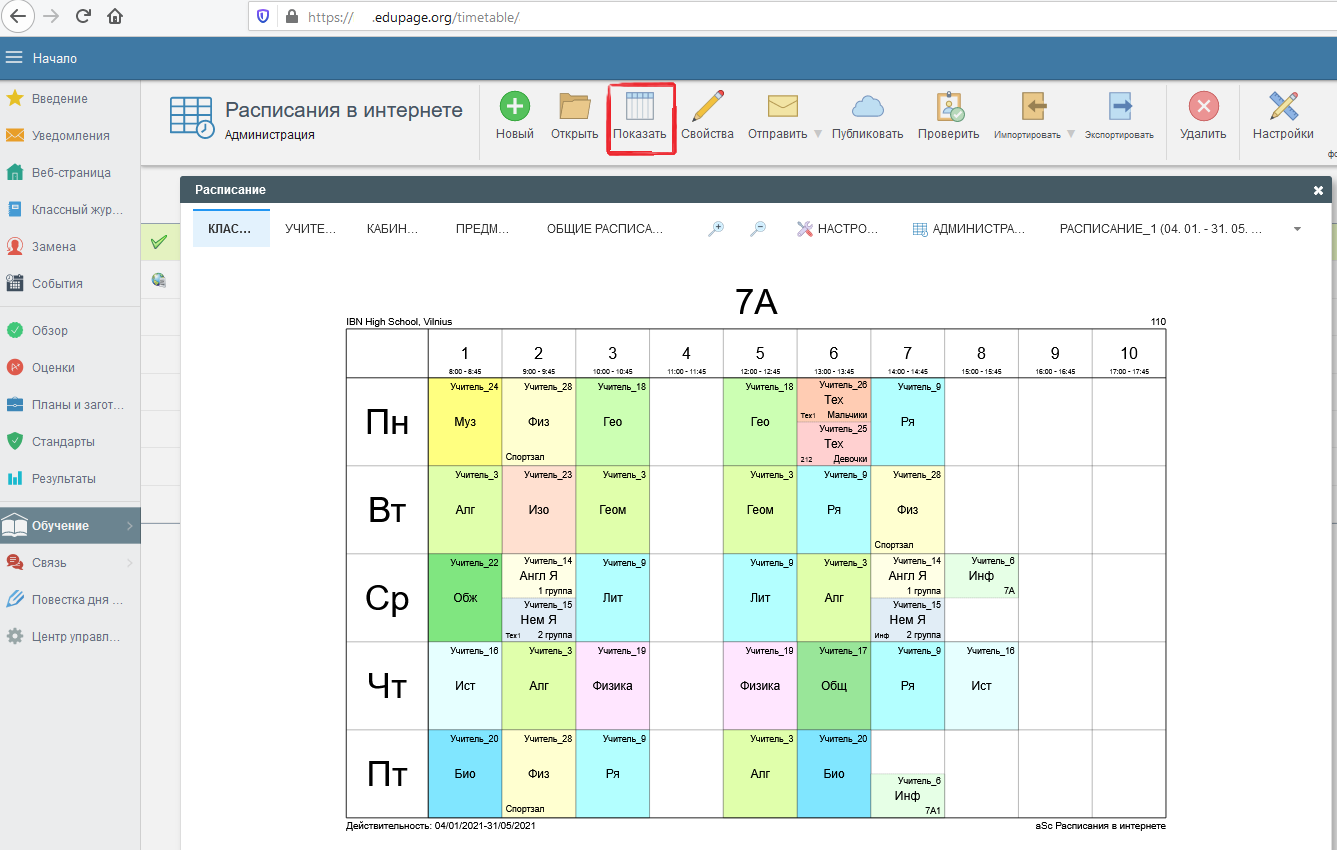Zoom out of the timetable
The height and width of the screenshot is (850, 1337).
pyautogui.click(x=758, y=229)
